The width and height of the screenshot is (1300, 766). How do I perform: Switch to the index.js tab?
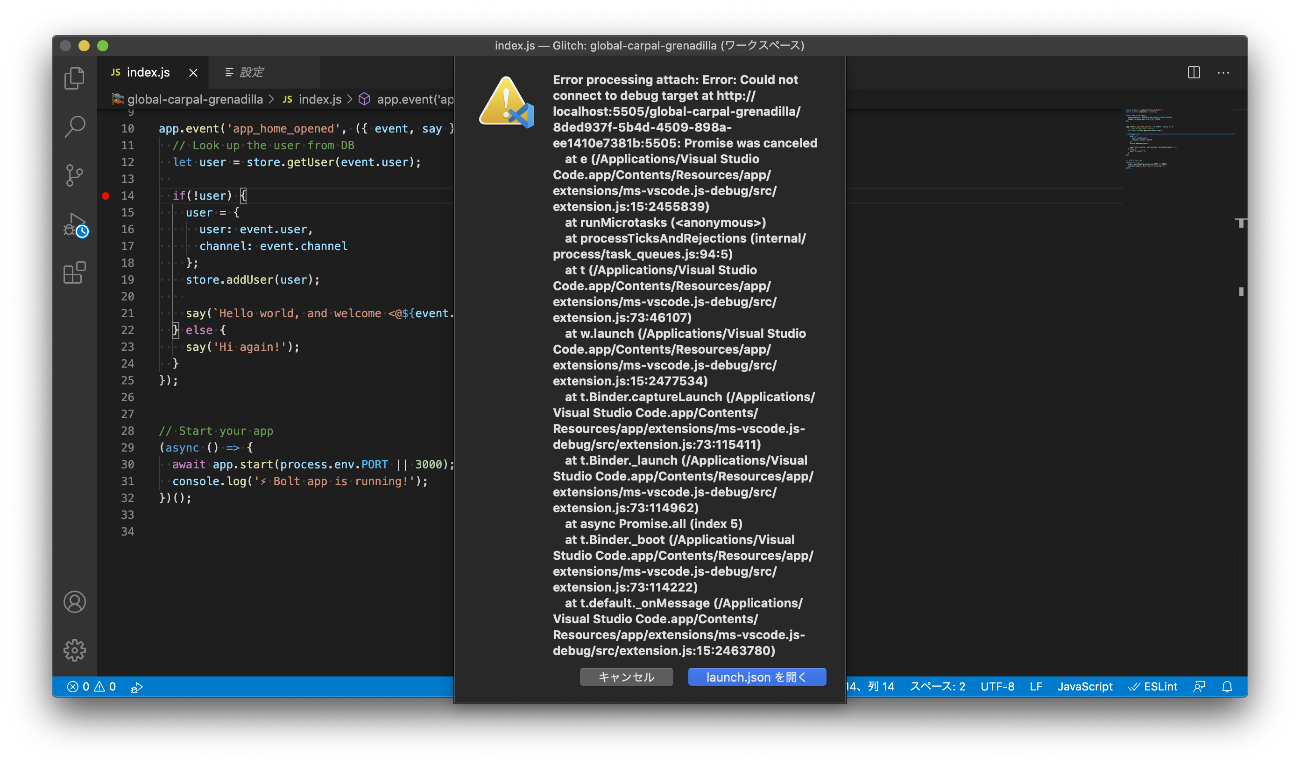pos(150,73)
